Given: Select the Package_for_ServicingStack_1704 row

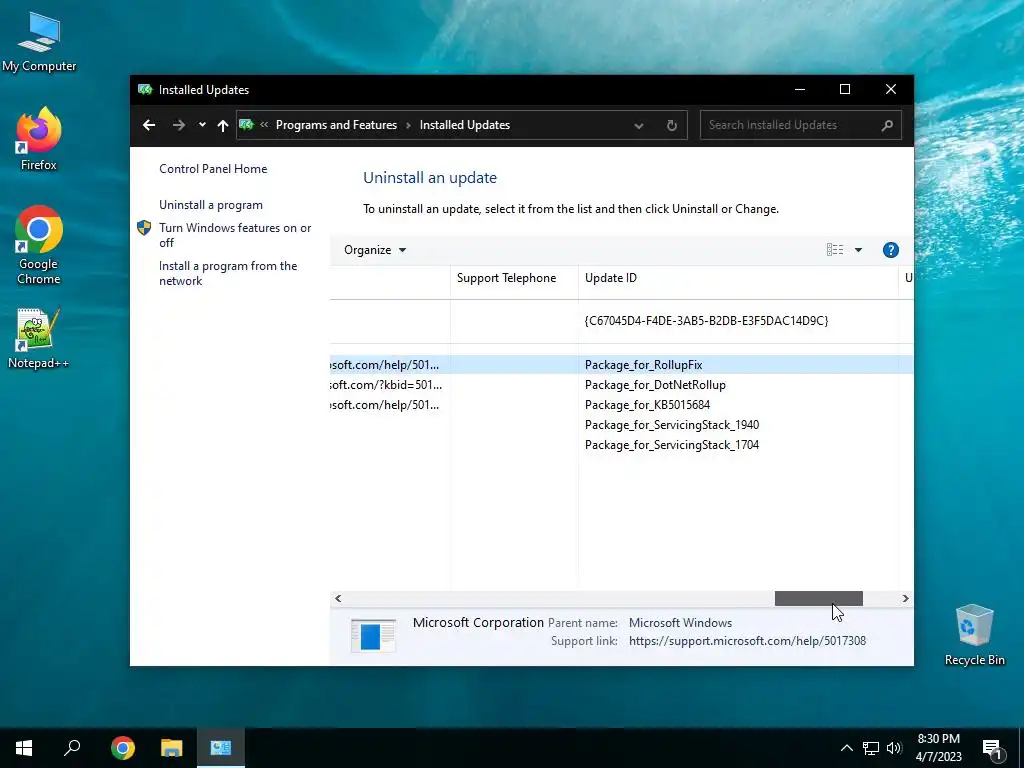Looking at the screenshot, I should (621, 445).
